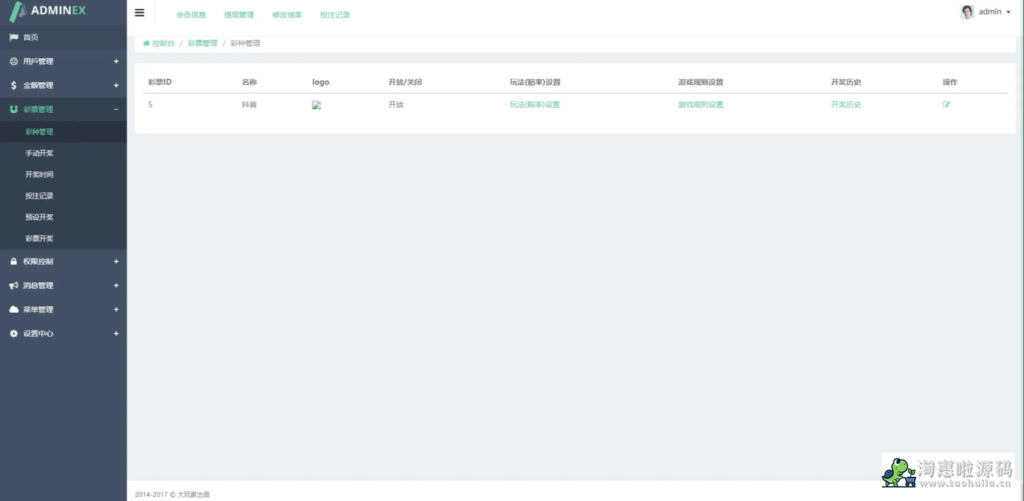Click the green 游戏规则设置 link in the row
1024x501 pixels.
click(x=700, y=104)
